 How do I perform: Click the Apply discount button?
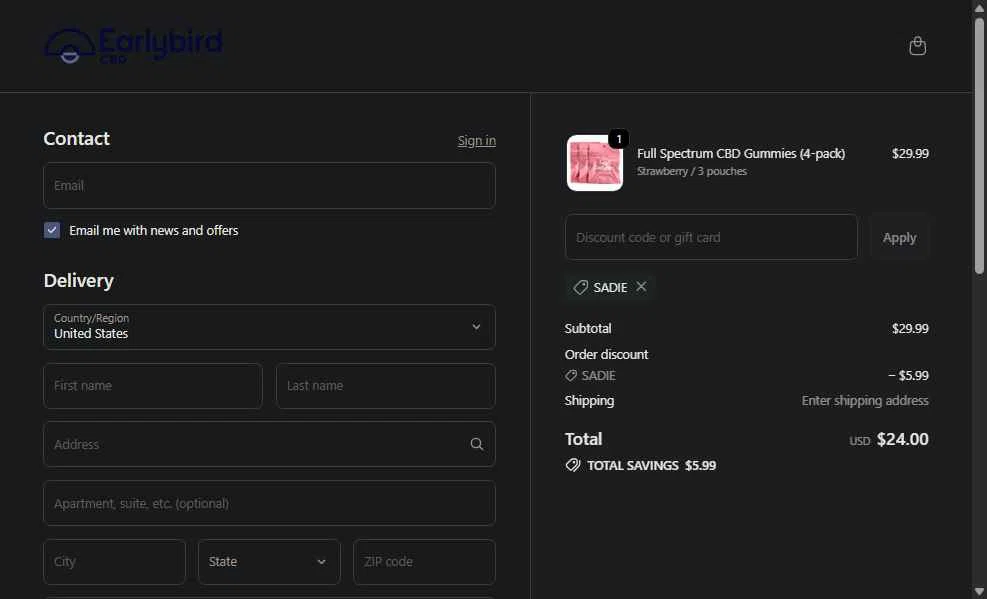(x=899, y=238)
